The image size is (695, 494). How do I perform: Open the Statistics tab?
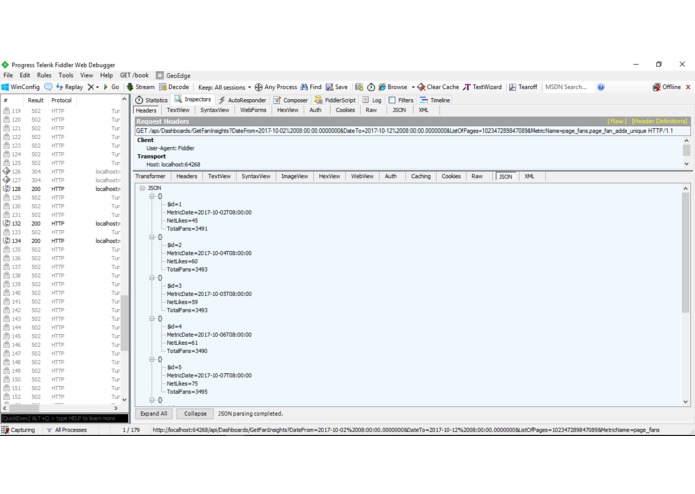coord(152,100)
